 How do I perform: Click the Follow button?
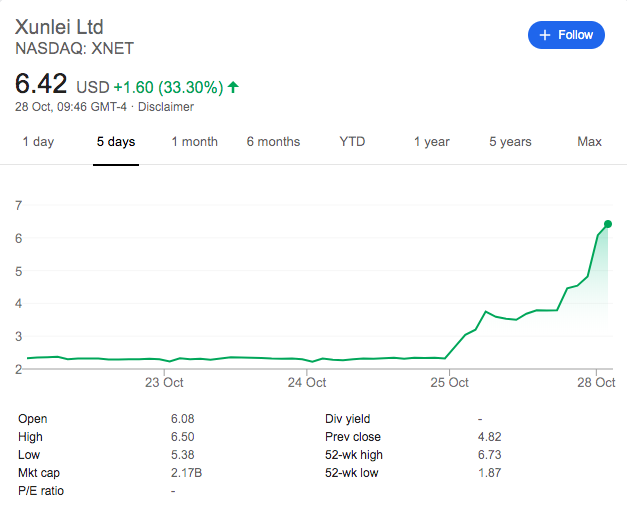coord(566,35)
